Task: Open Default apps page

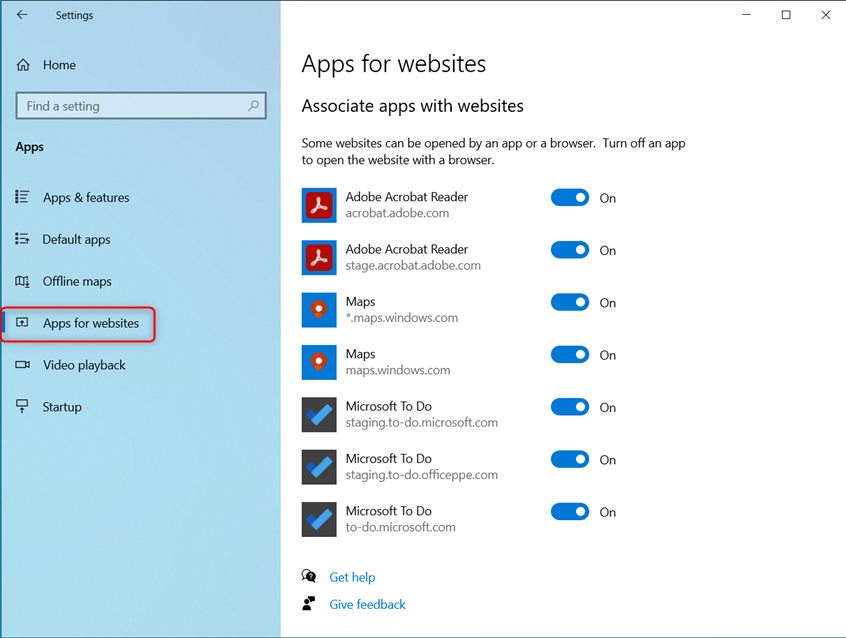Action: 77,239
